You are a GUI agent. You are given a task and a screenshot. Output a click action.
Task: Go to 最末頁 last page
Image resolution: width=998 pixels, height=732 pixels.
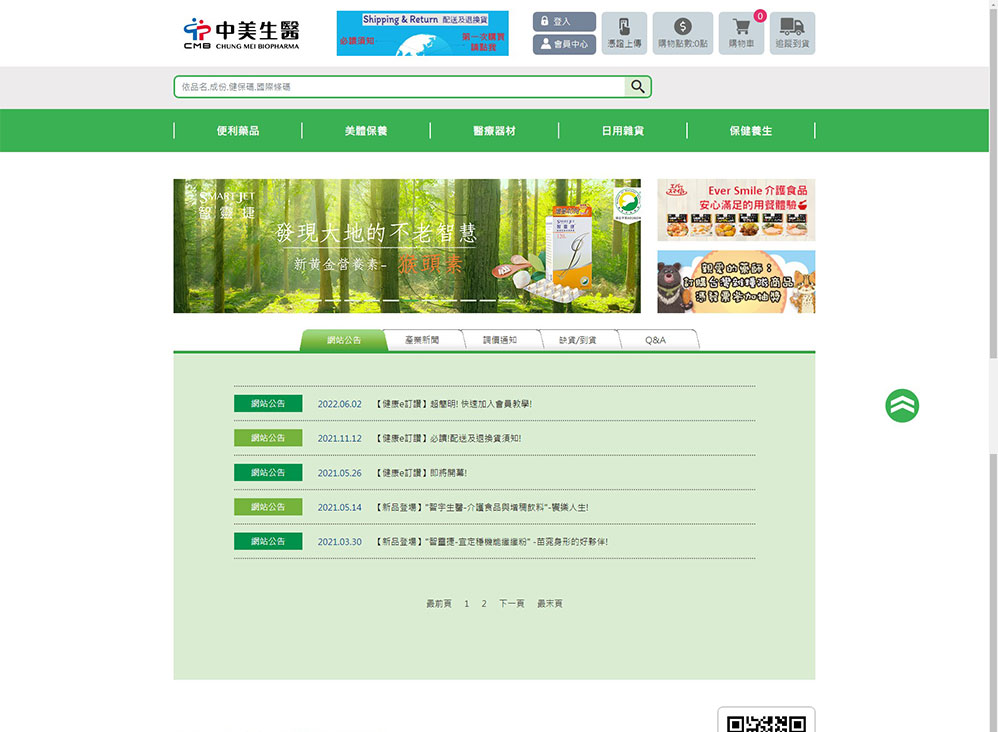(550, 603)
